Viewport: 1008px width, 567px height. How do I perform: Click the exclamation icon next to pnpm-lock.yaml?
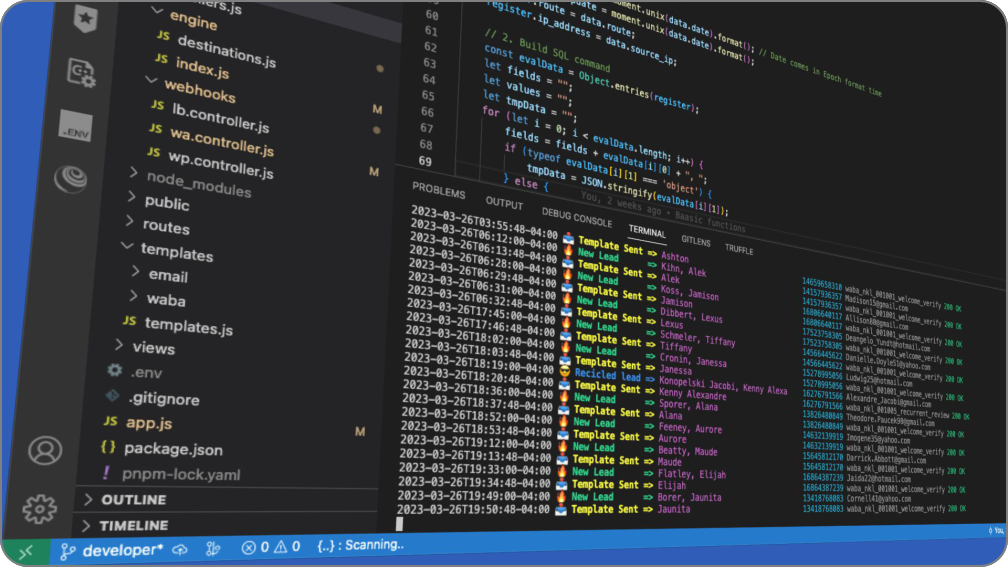click(106, 472)
